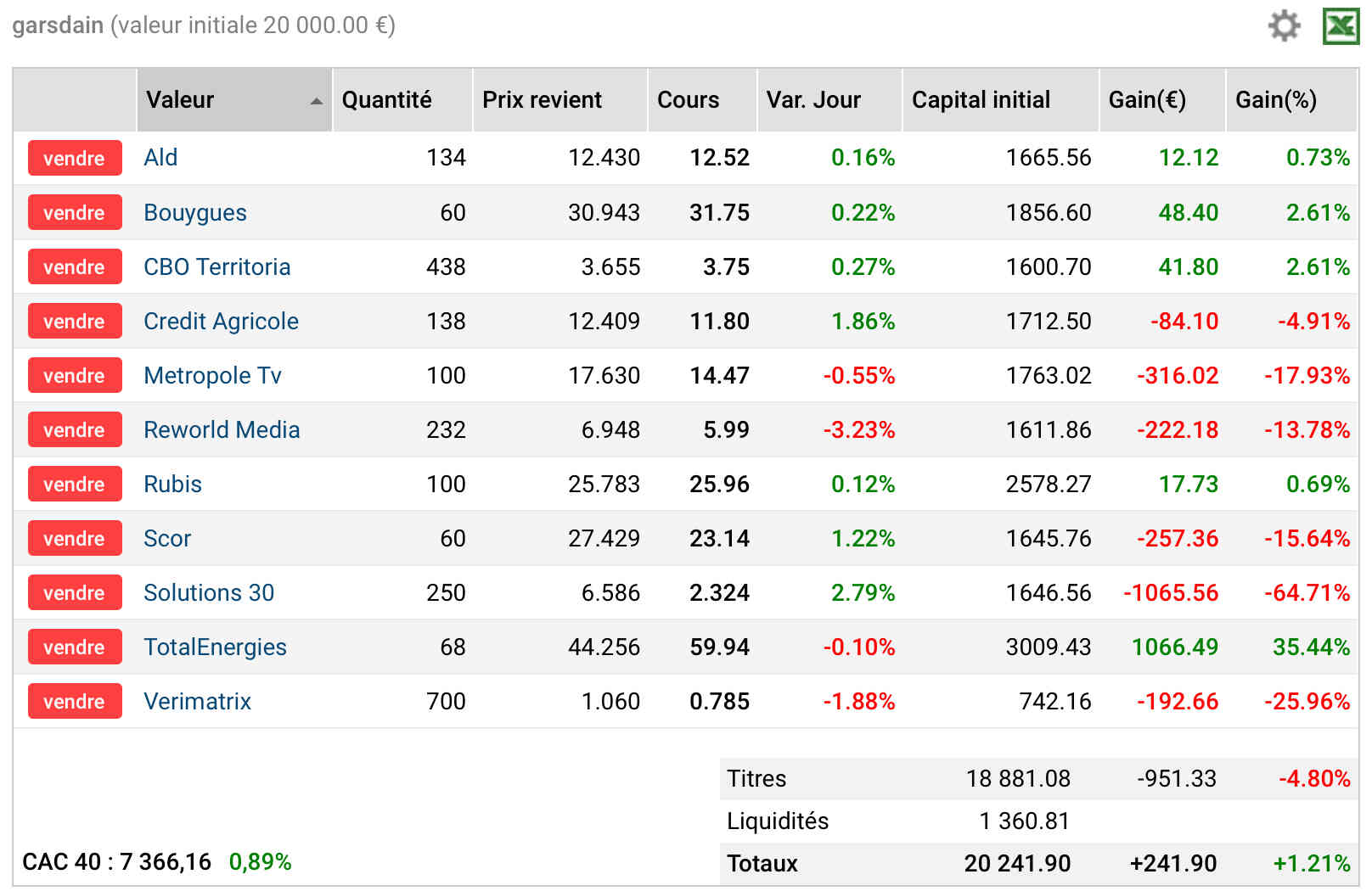The image size is (1372, 891).
Task: Select Liquidités amount 1 360.81
Action: pos(1024,821)
